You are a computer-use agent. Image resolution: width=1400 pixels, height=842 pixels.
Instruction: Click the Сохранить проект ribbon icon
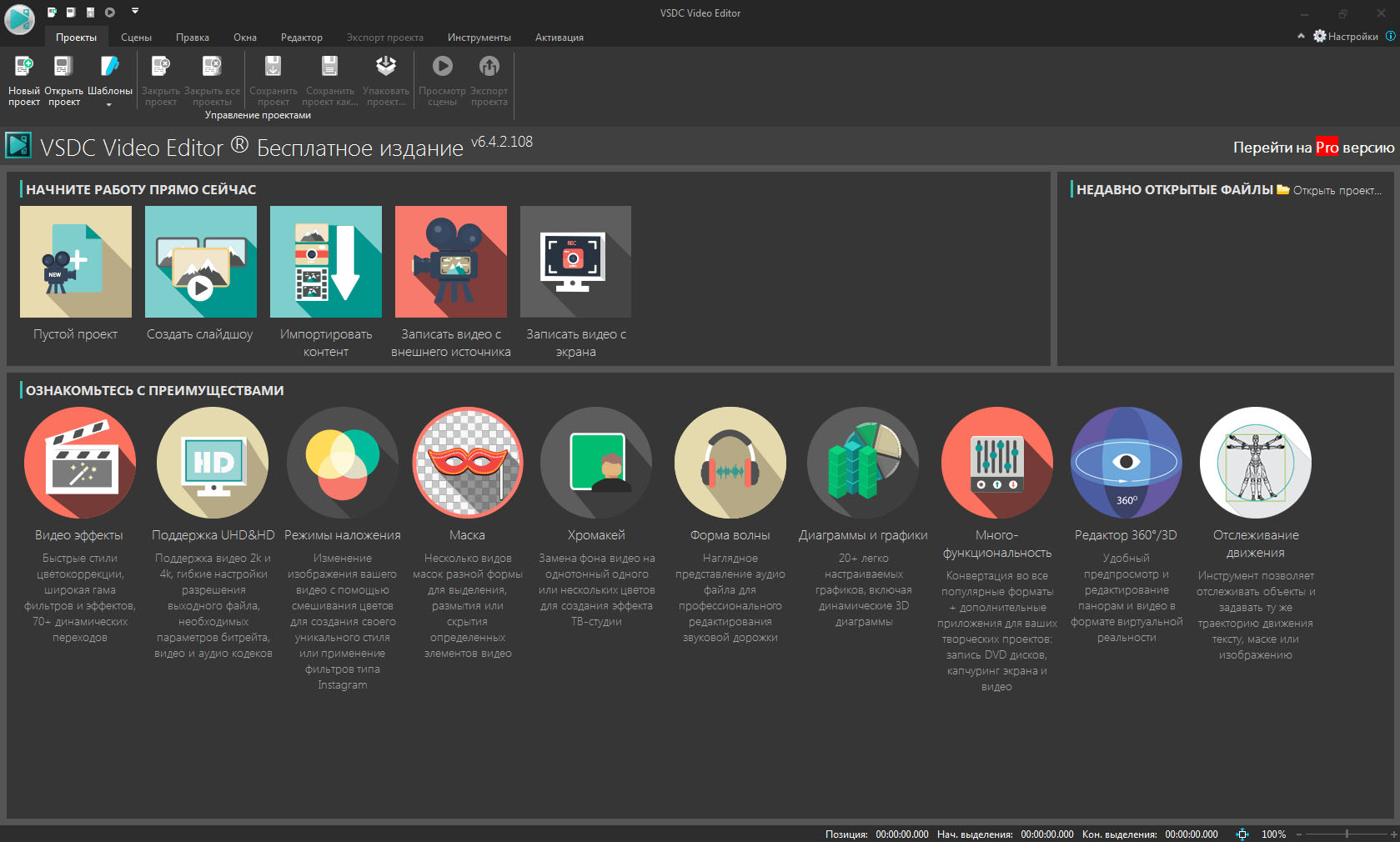click(x=273, y=66)
